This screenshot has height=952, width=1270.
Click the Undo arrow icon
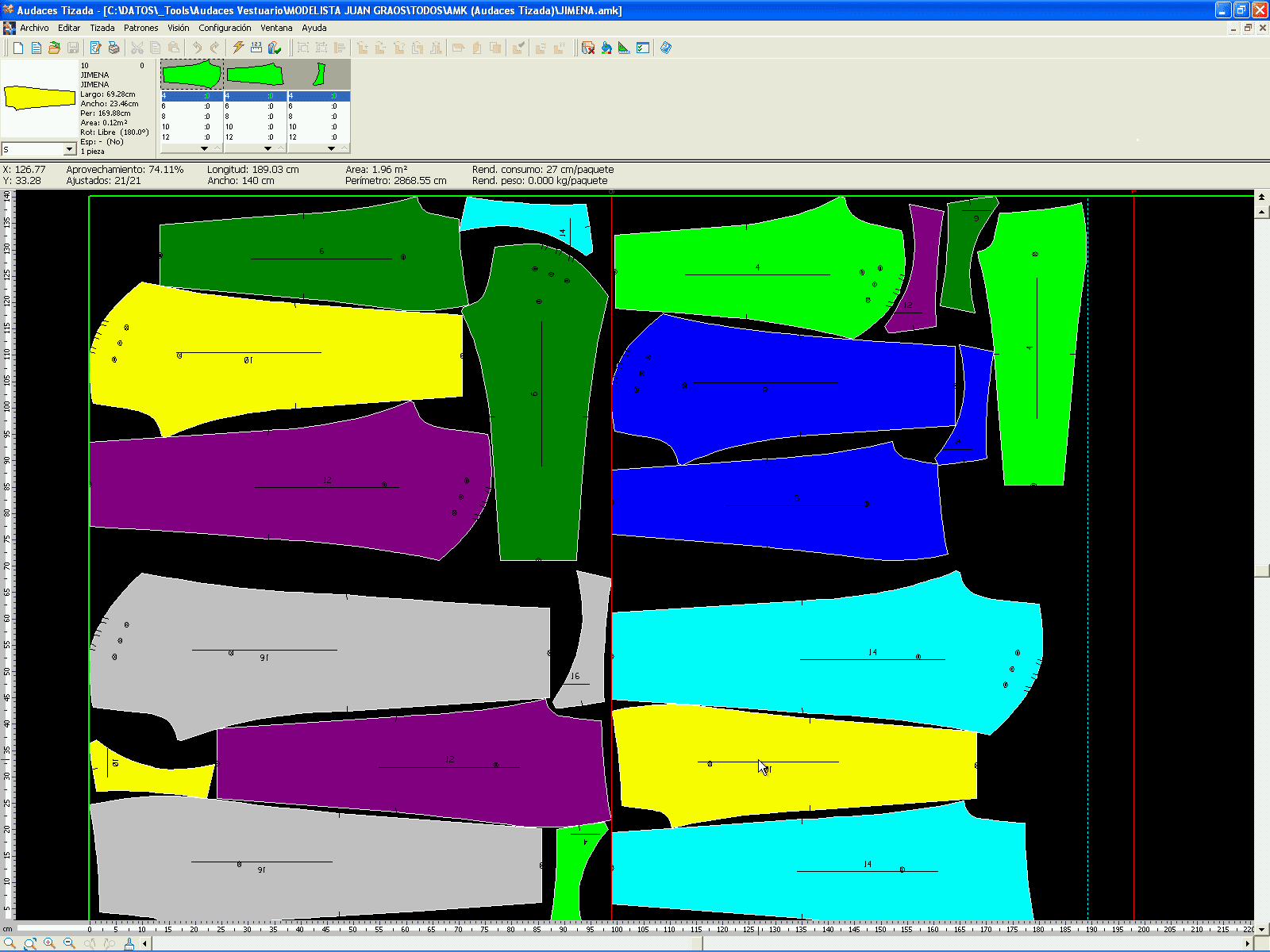coord(197,48)
